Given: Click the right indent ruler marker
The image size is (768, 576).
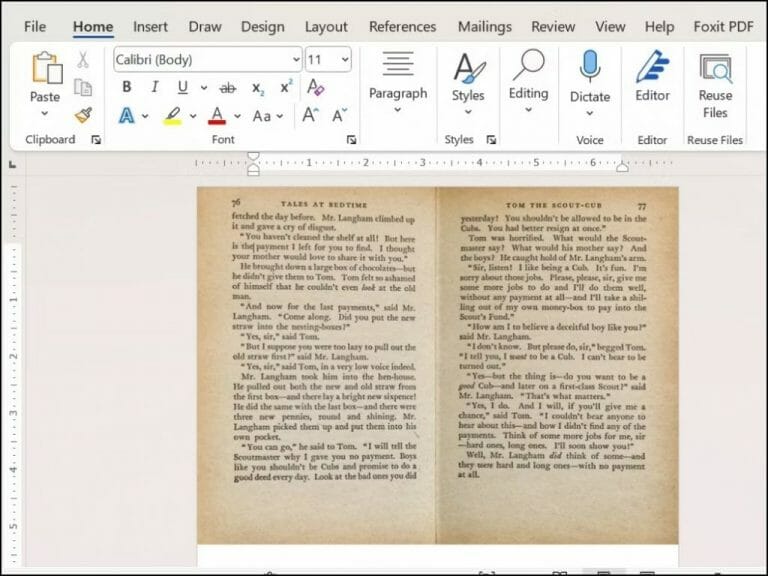Looking at the screenshot, I should [622, 168].
